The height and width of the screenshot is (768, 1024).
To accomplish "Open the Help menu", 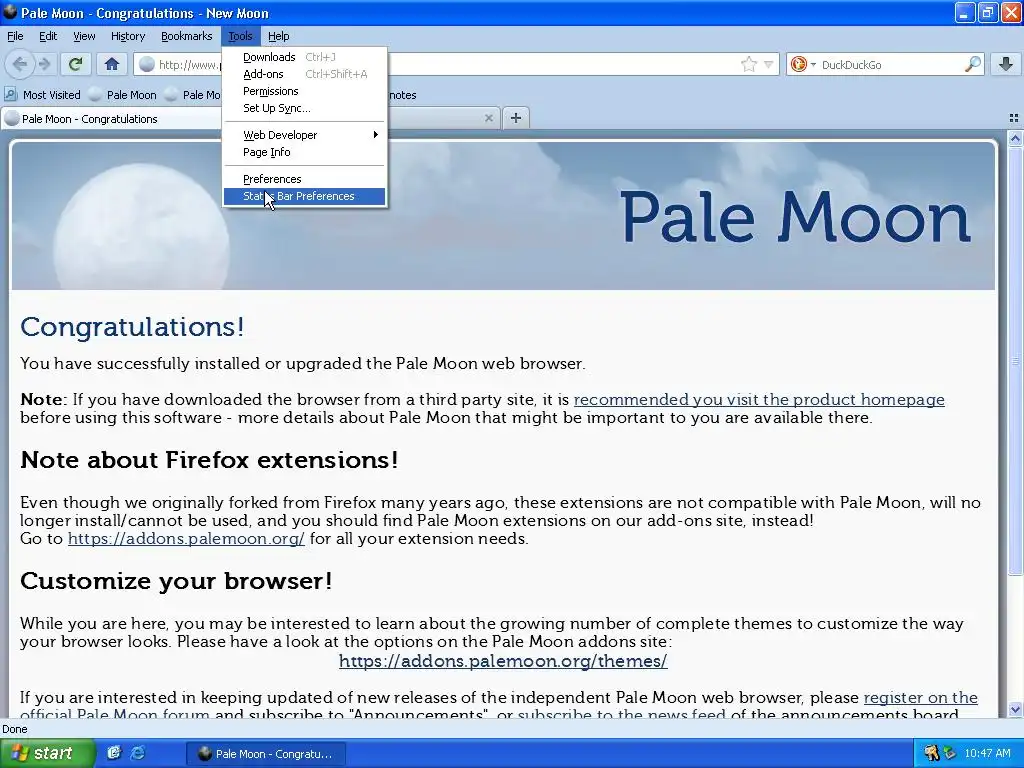I will (278, 36).
